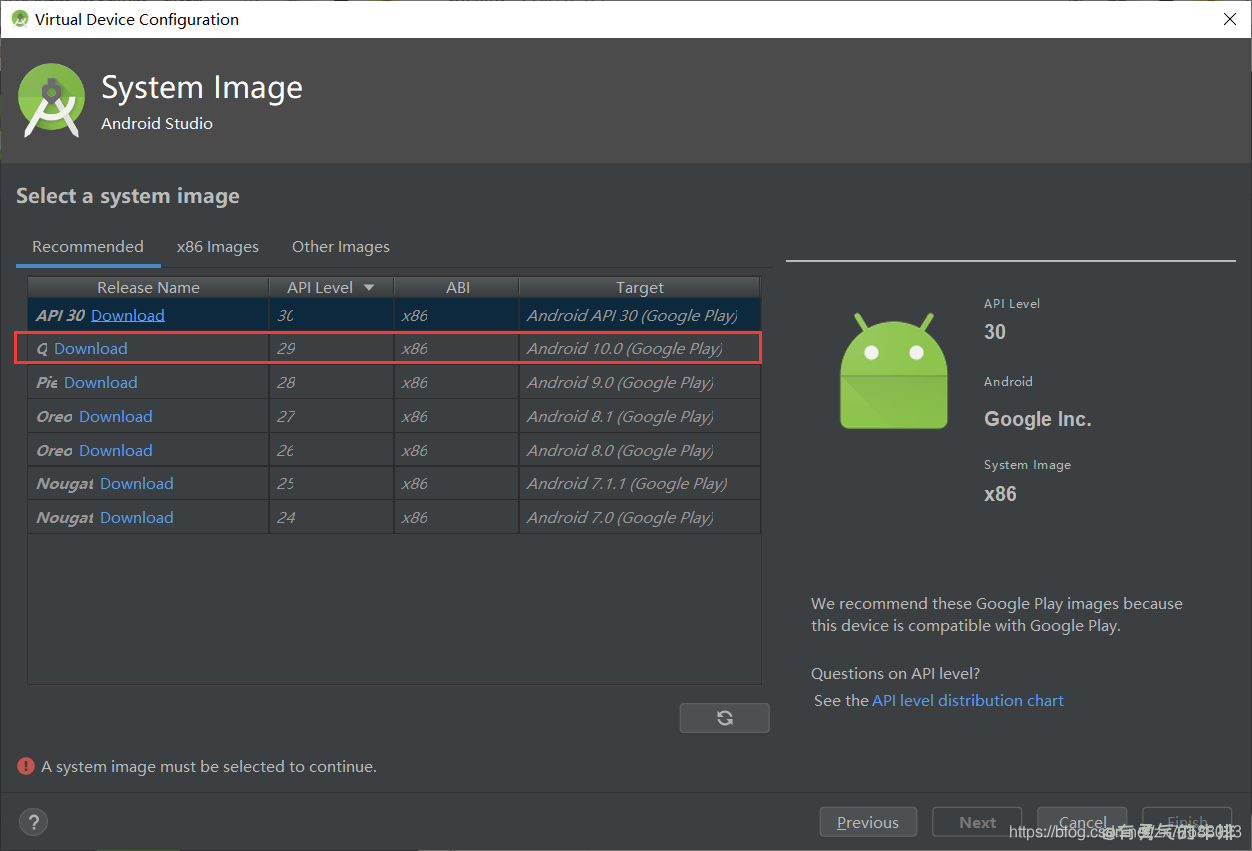This screenshot has width=1252, height=851.
Task: Download the Q system image
Action: click(x=91, y=349)
